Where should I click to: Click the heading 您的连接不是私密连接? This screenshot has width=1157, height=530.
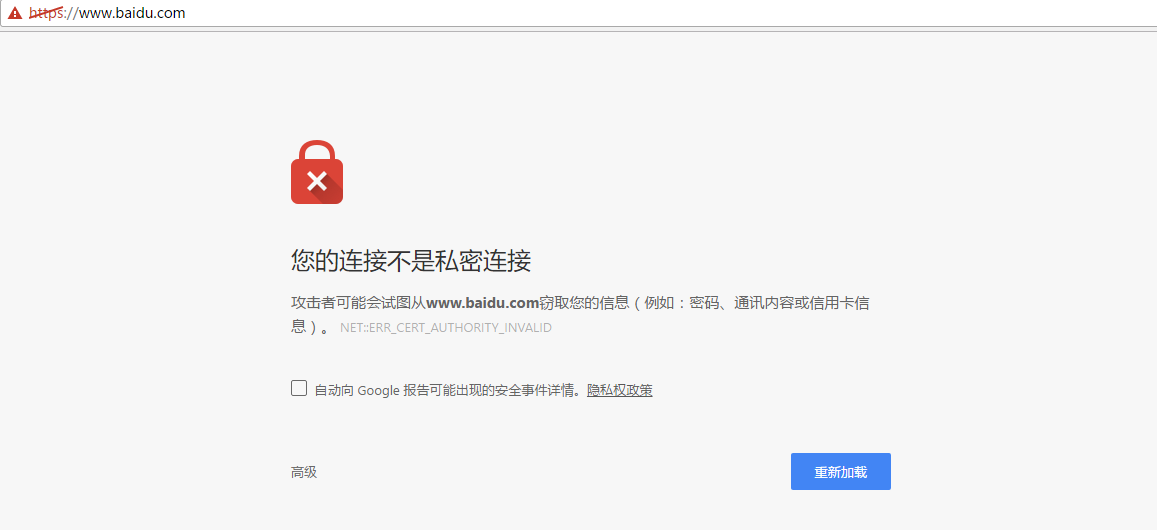tap(411, 261)
